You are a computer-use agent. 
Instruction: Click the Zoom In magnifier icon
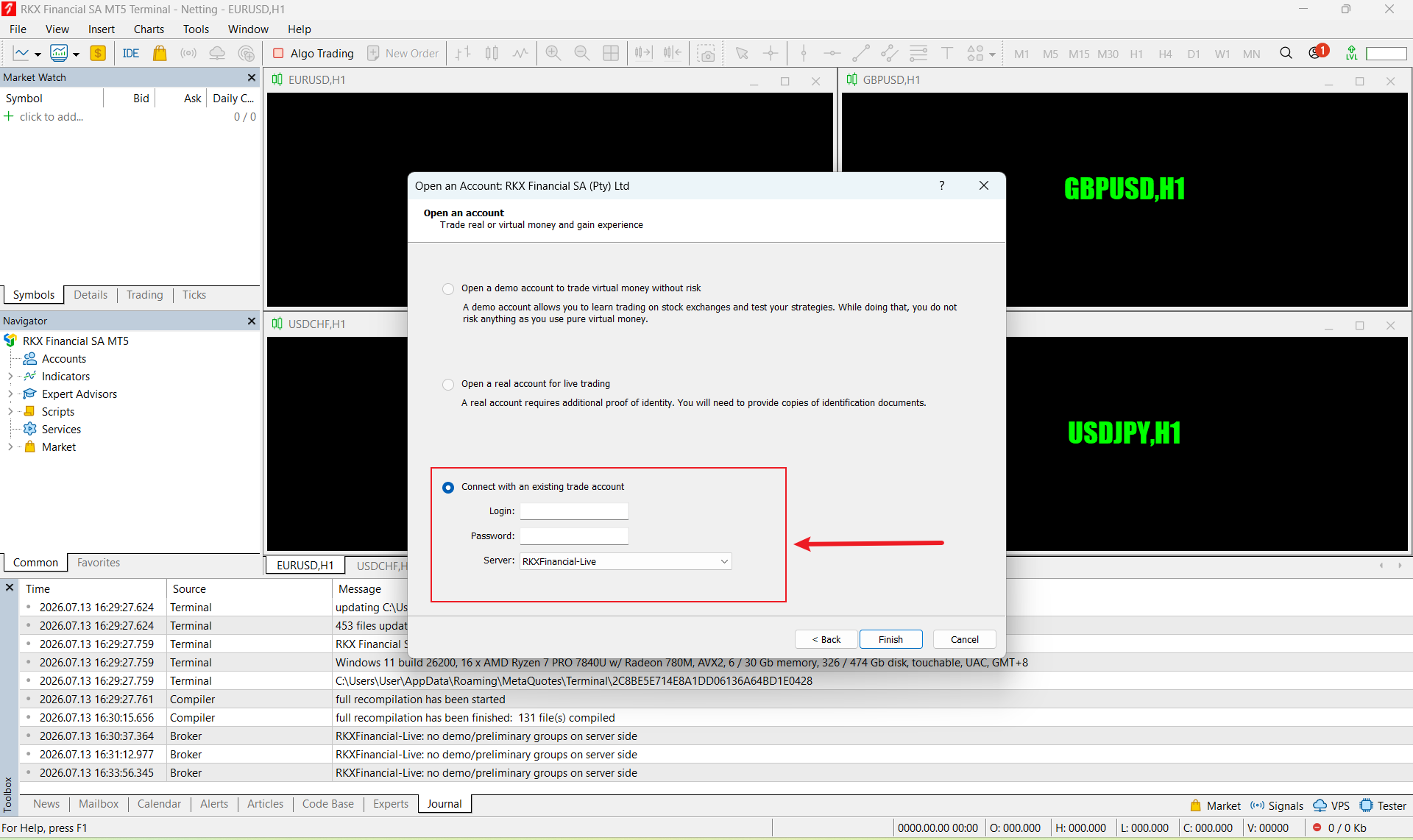pyautogui.click(x=553, y=53)
